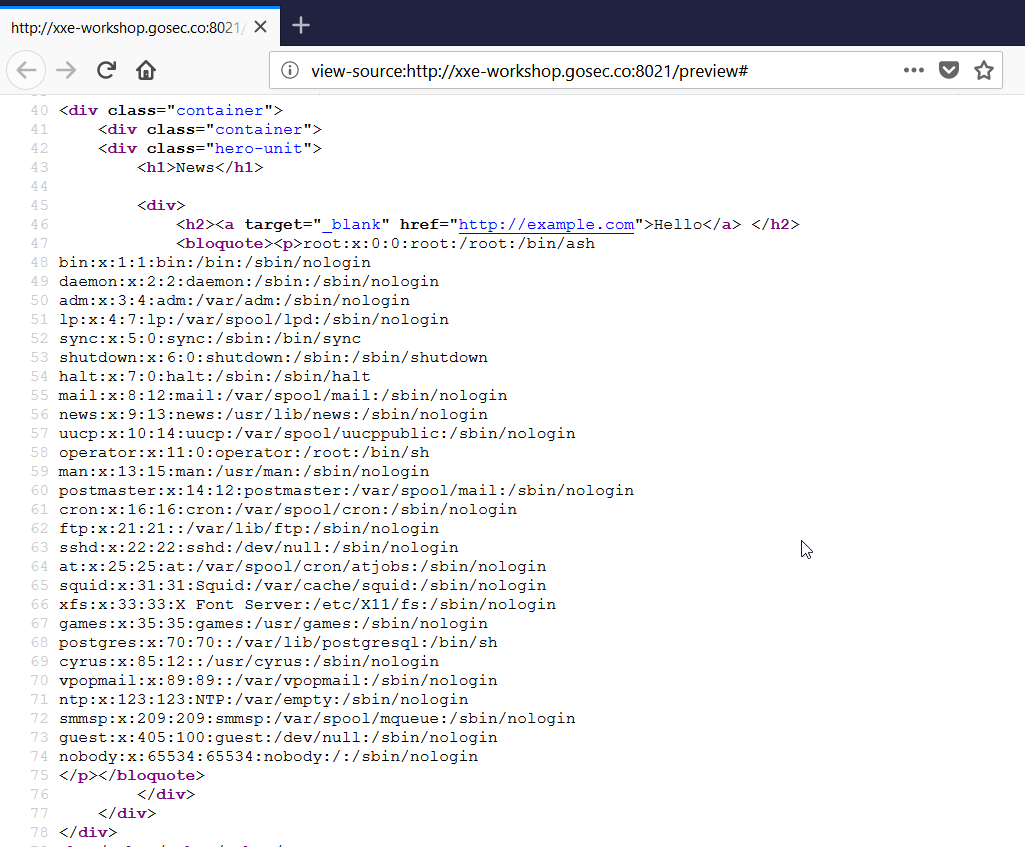Viewport: 1025px width, 847px height.
Task: Show site information for this page
Action: (290, 70)
